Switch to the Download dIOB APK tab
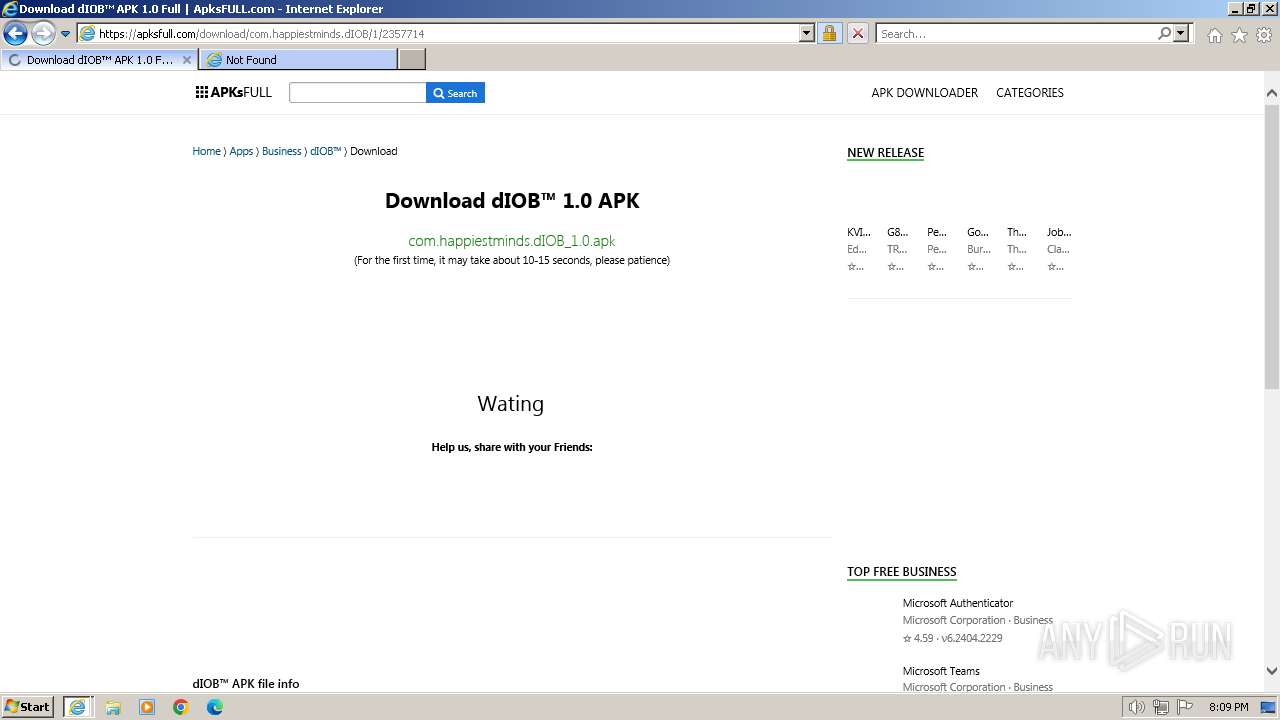 coord(98,60)
